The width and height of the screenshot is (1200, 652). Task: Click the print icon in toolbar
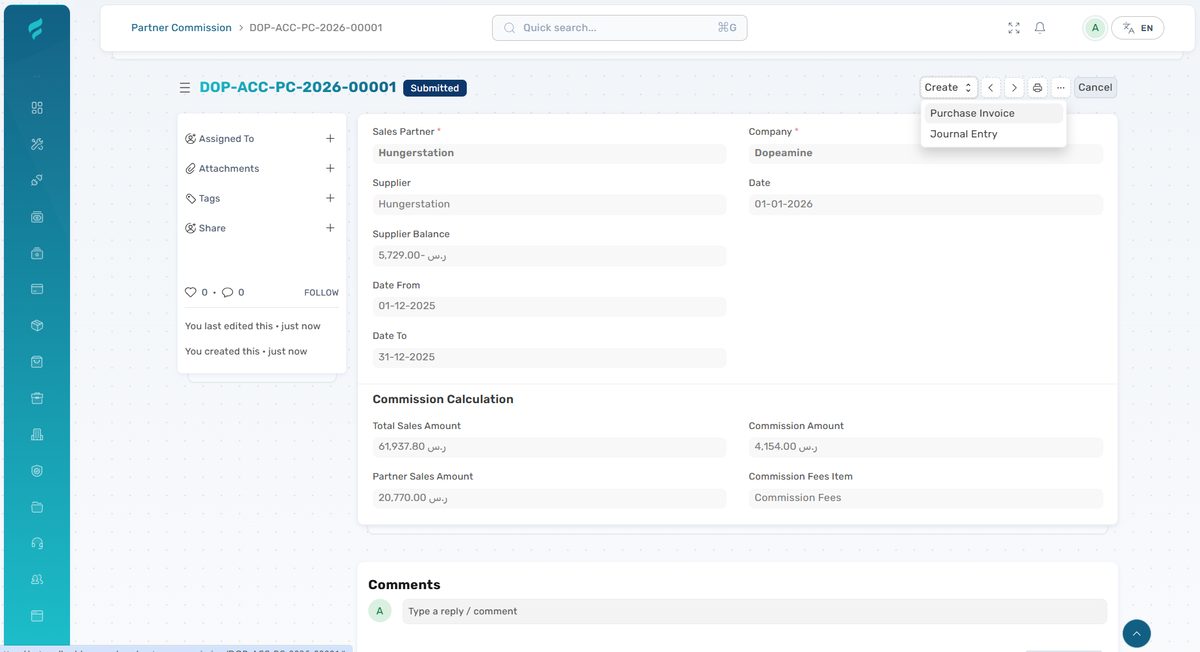(x=1037, y=88)
